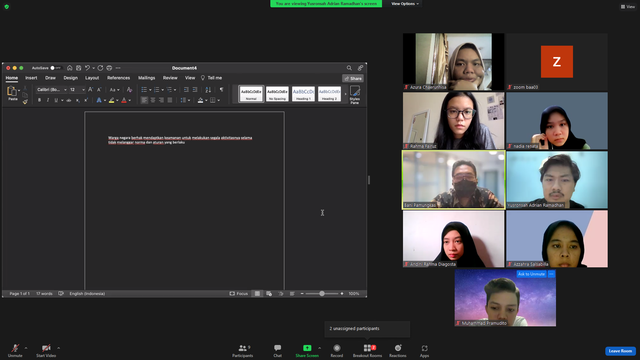This screenshot has width=640, height=360.
Task: Use the Format Painter brush
Action: tap(25, 102)
